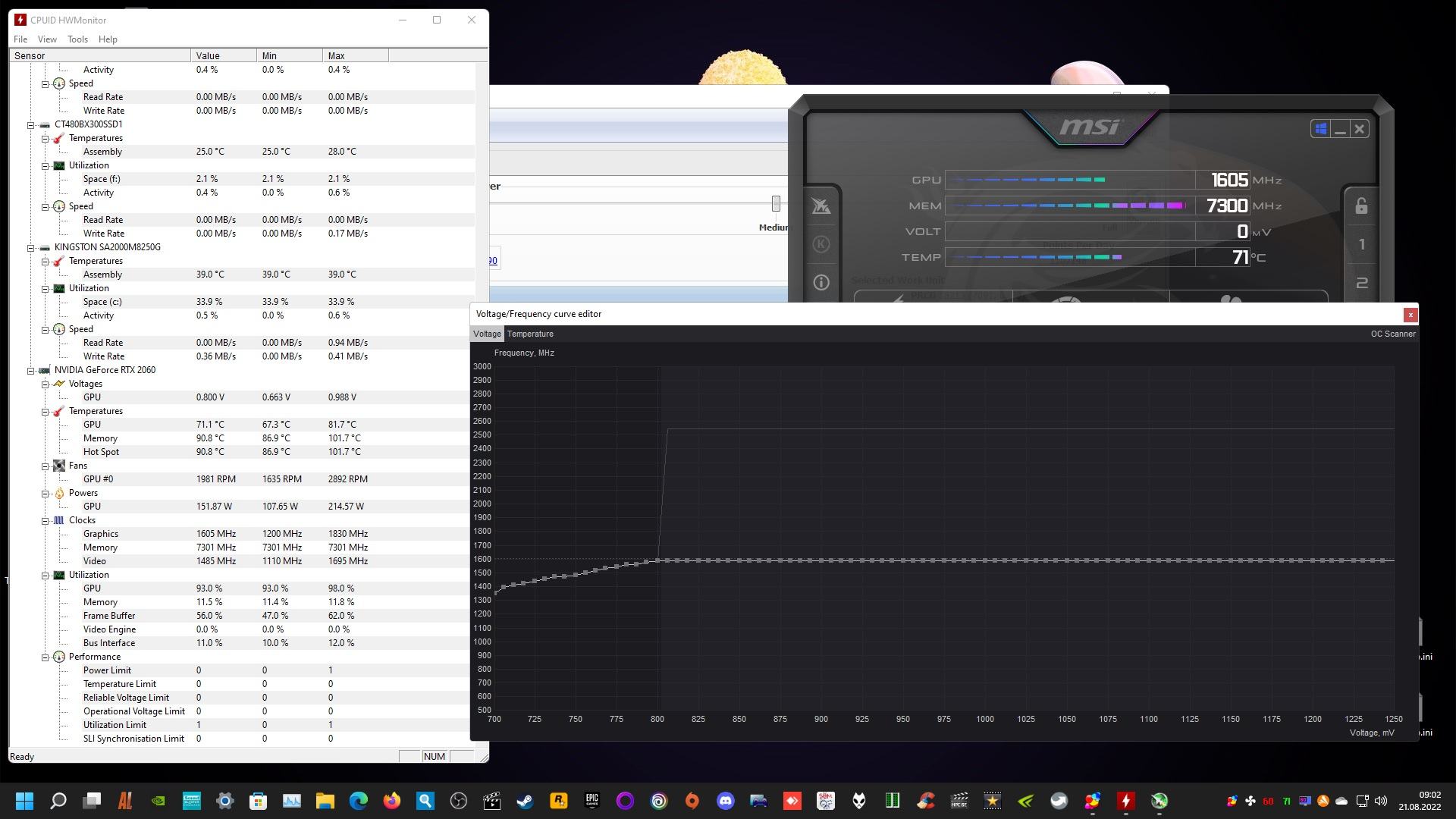Select the Graphics clock row
Image resolution: width=1456 pixels, height=819 pixels.
[243, 534]
